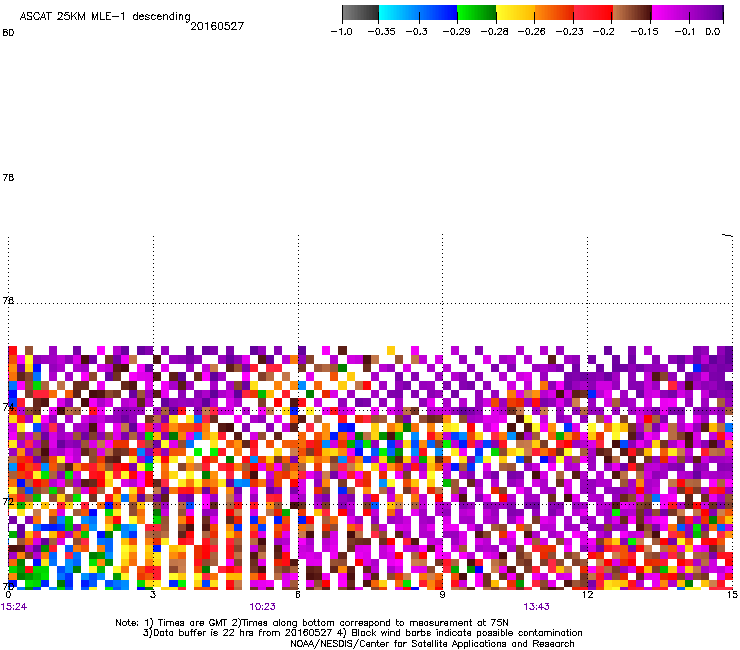The width and height of the screenshot is (740, 650).
Task: Click the latitude label '76' on the left axis
Action: pyautogui.click(x=8, y=300)
